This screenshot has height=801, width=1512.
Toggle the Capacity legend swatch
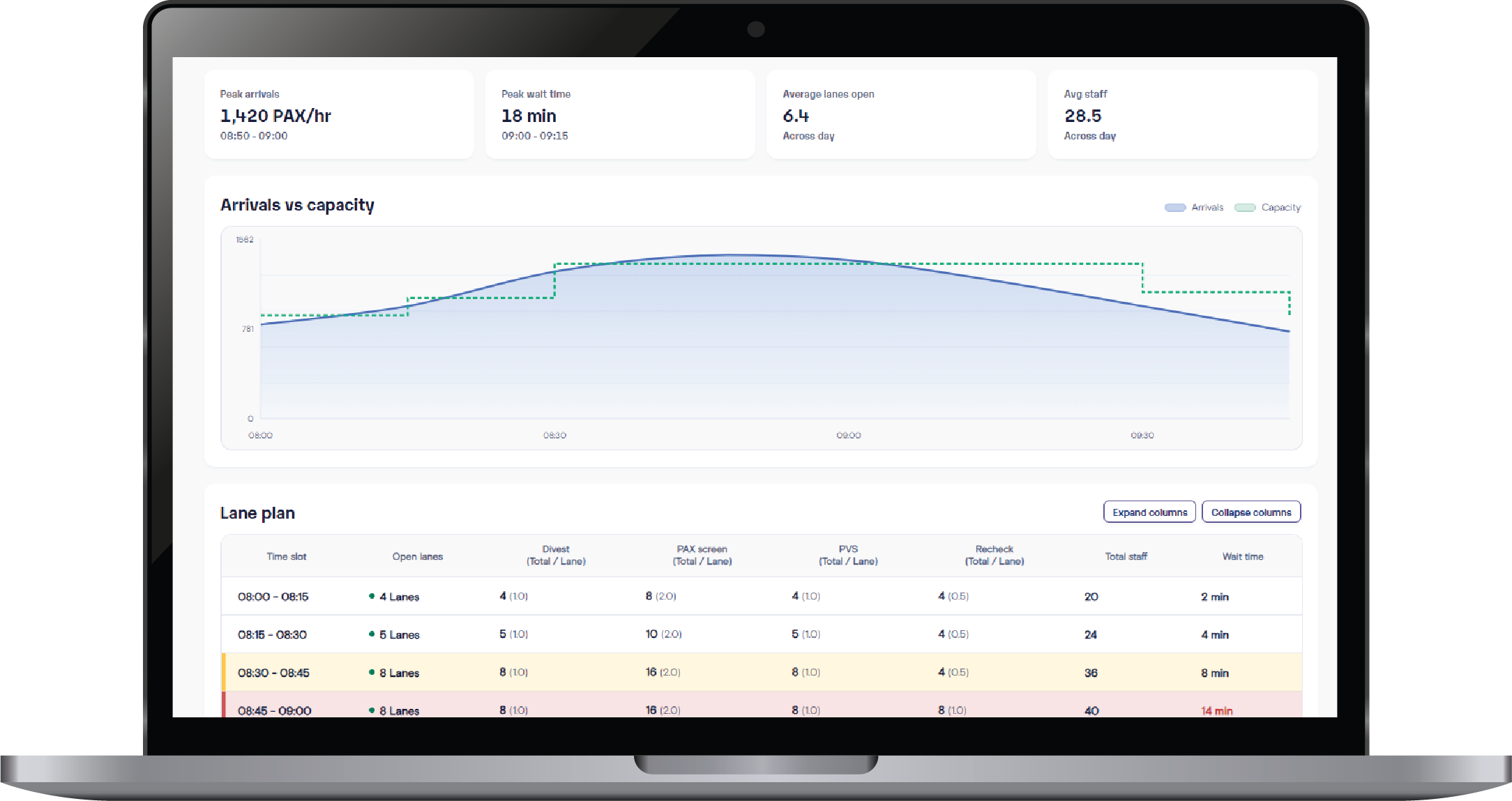click(x=1245, y=208)
